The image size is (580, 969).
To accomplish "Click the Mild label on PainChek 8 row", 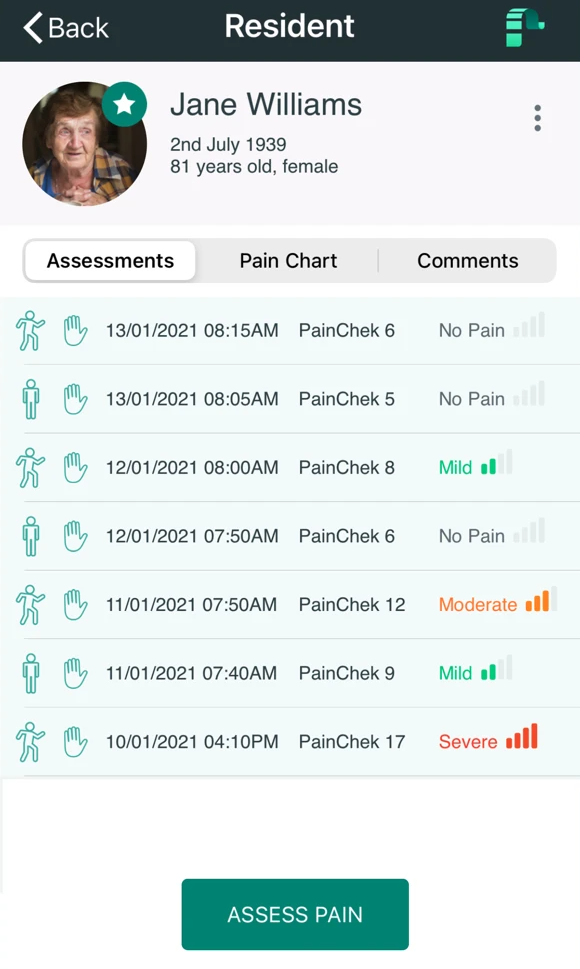I will pyautogui.click(x=455, y=468).
